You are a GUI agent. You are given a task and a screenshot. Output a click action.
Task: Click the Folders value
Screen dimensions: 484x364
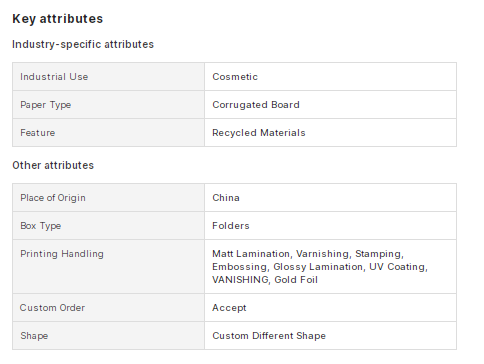coord(231,226)
